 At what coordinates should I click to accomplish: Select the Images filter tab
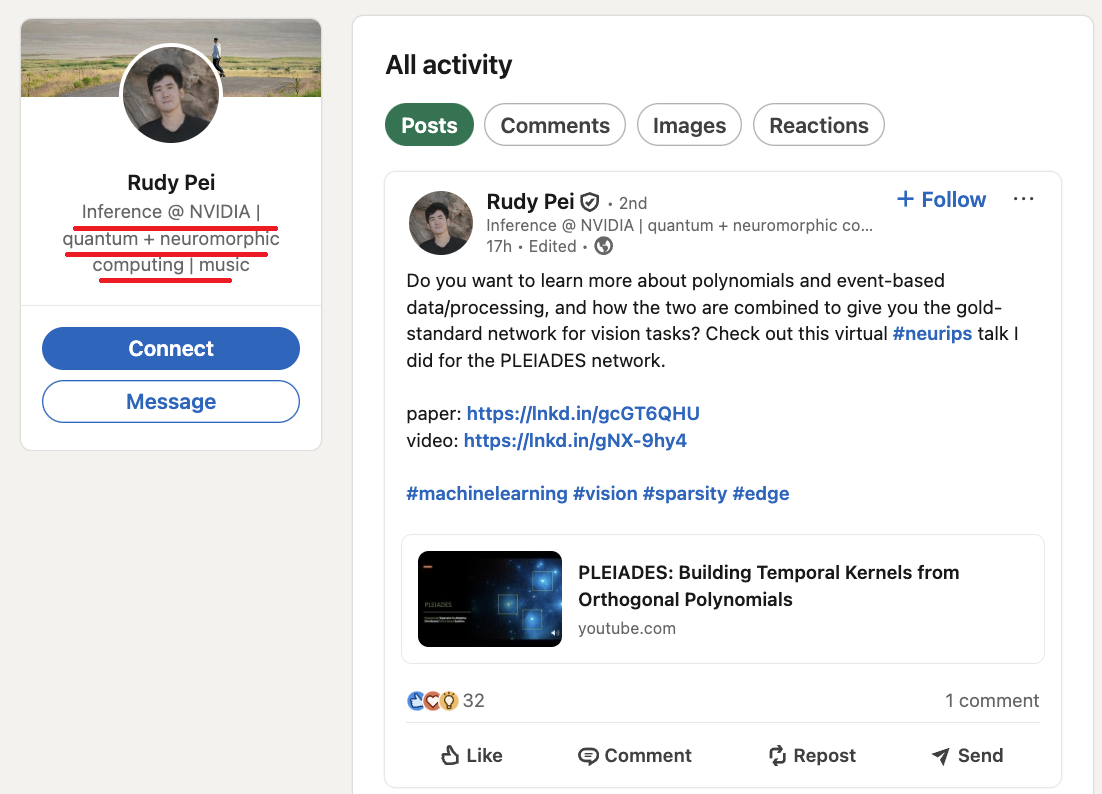(689, 125)
